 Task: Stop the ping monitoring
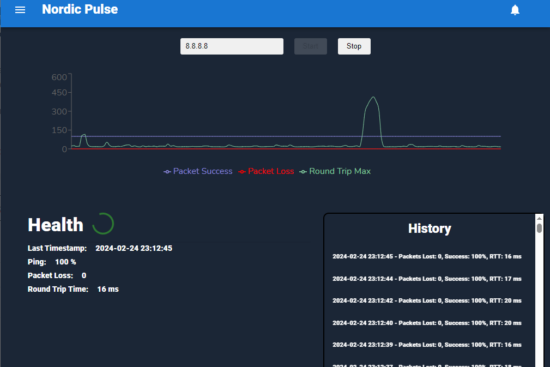[354, 46]
